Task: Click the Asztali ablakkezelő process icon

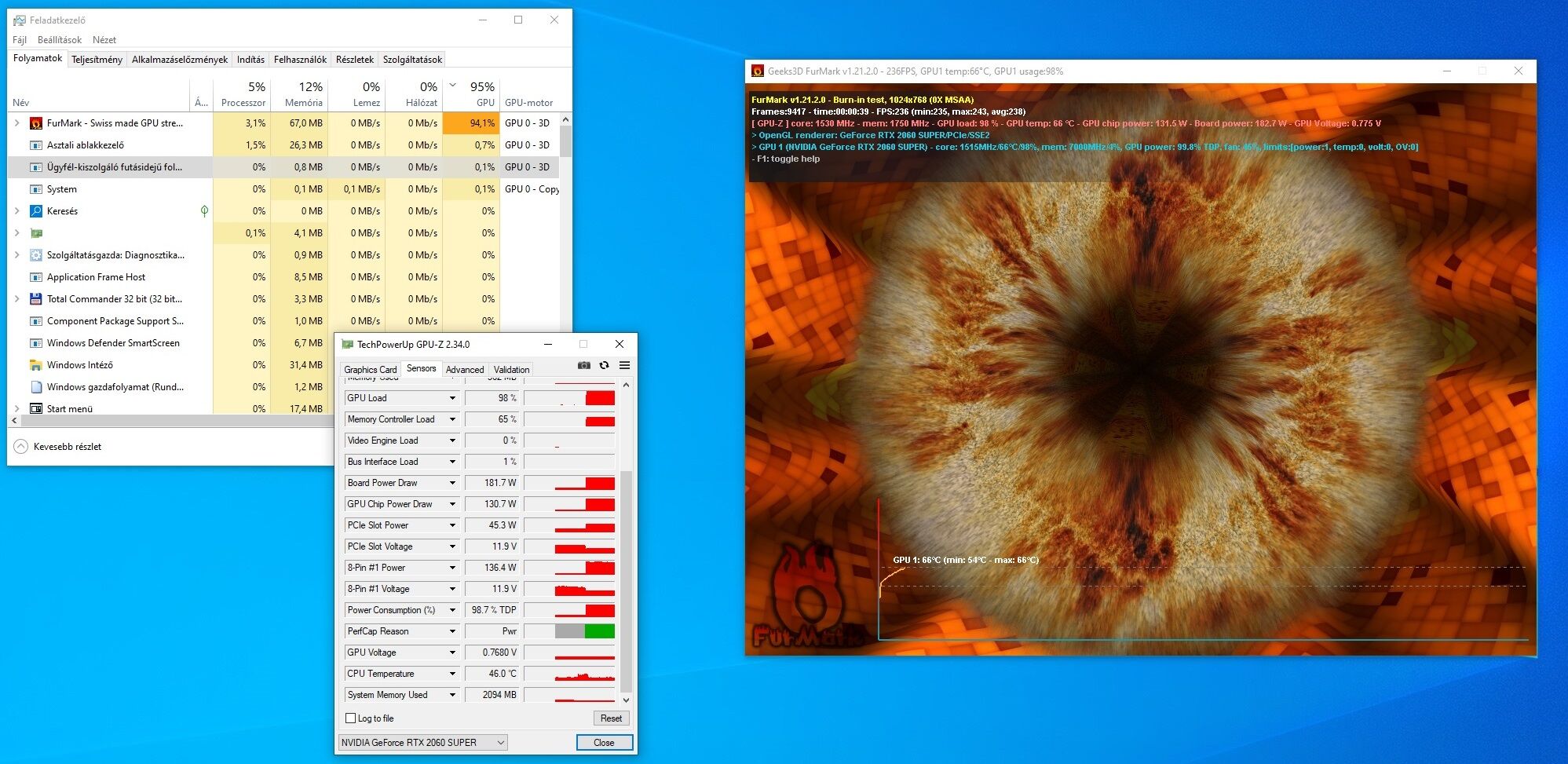Action: click(35, 145)
